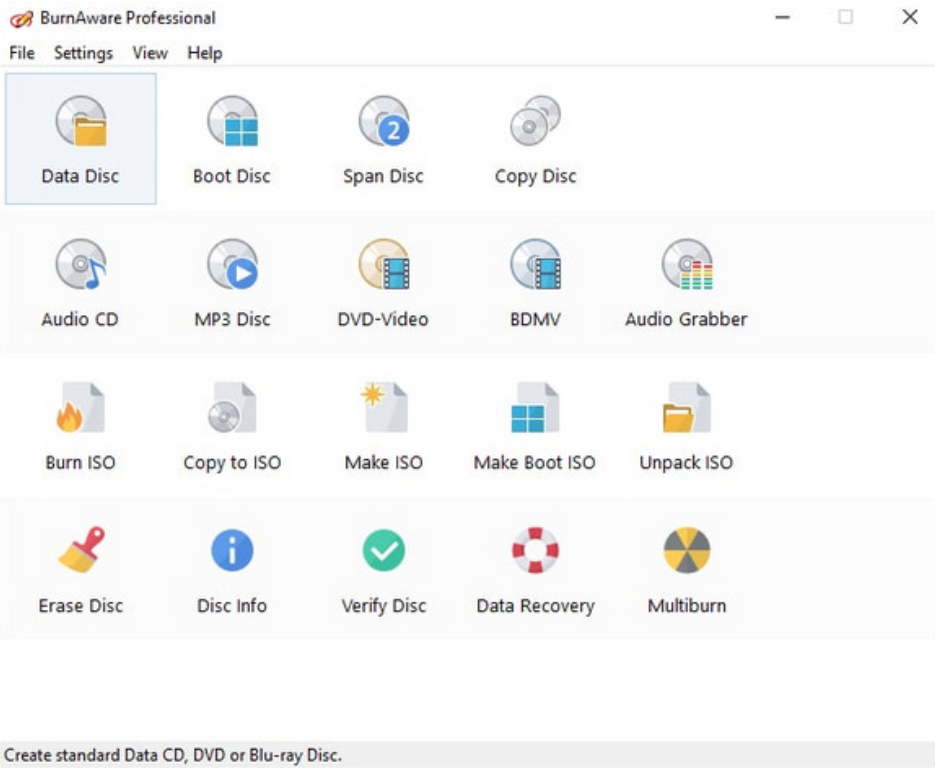Click the BurnAware logo in title bar
The height and width of the screenshot is (768, 935).
point(21,18)
